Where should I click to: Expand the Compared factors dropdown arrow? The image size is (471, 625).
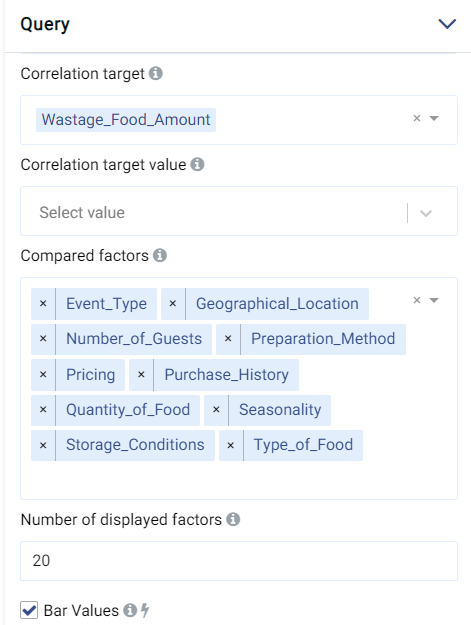(434, 300)
